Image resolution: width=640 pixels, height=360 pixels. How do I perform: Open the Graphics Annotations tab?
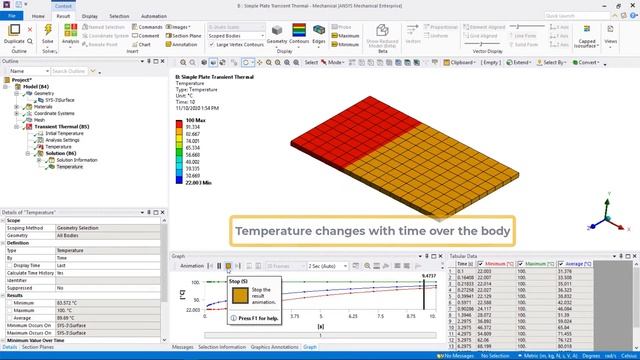(x=274, y=347)
